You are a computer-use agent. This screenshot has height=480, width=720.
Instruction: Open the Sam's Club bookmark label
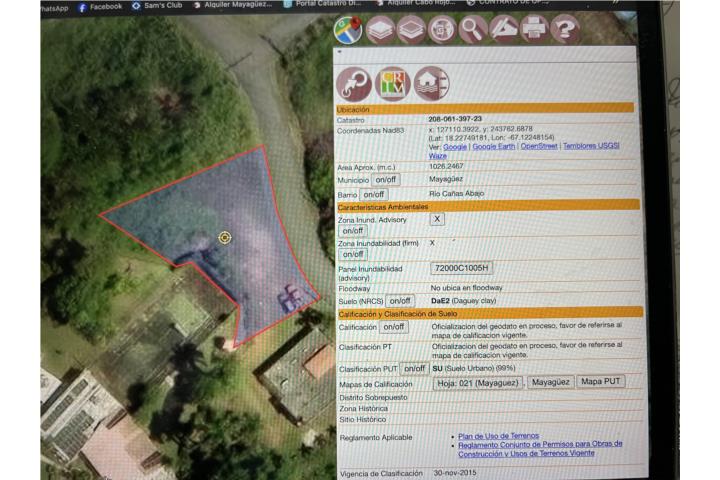tap(163, 6)
